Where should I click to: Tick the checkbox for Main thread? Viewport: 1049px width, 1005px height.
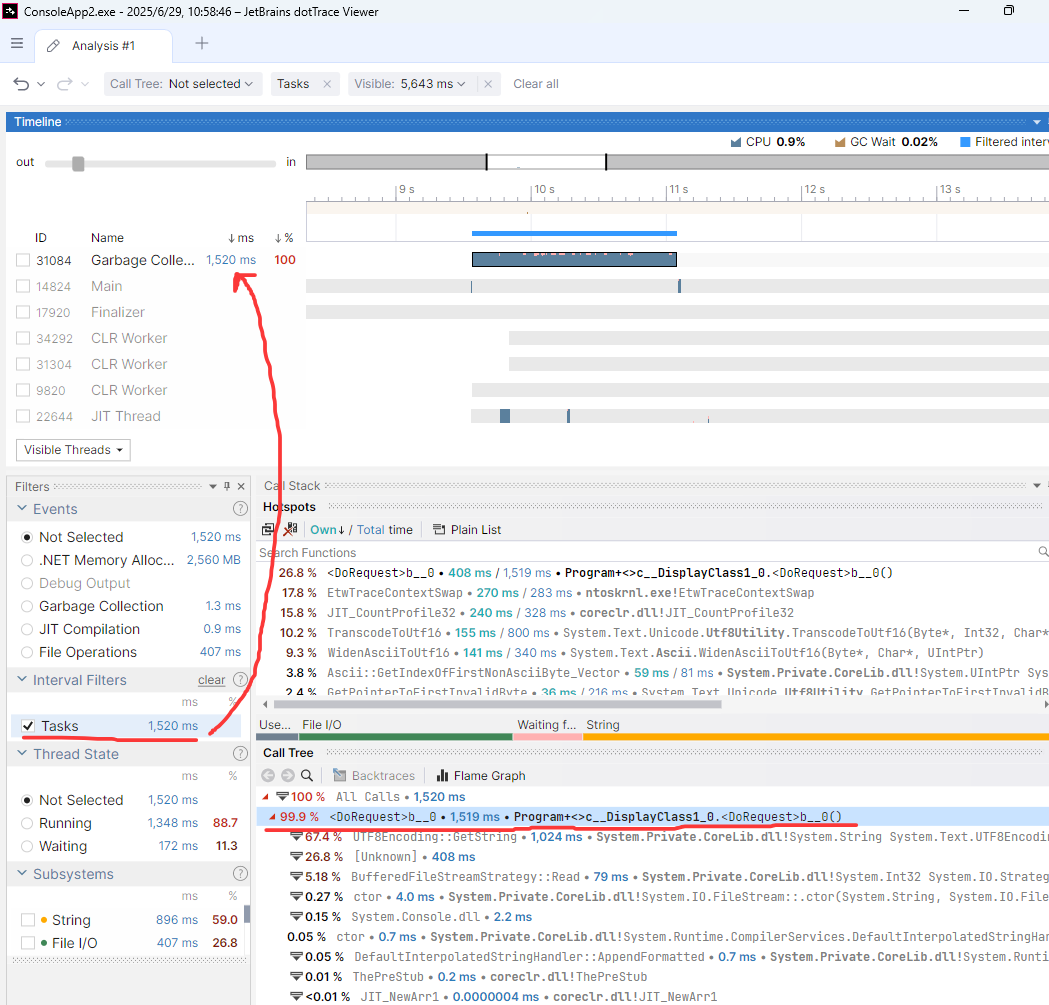(23, 286)
